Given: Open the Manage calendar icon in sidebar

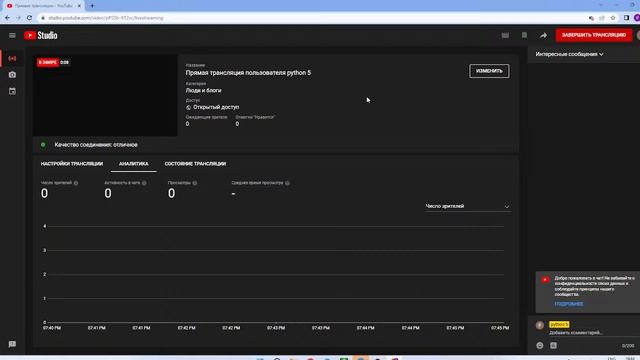Looking at the screenshot, I should pos(12,91).
